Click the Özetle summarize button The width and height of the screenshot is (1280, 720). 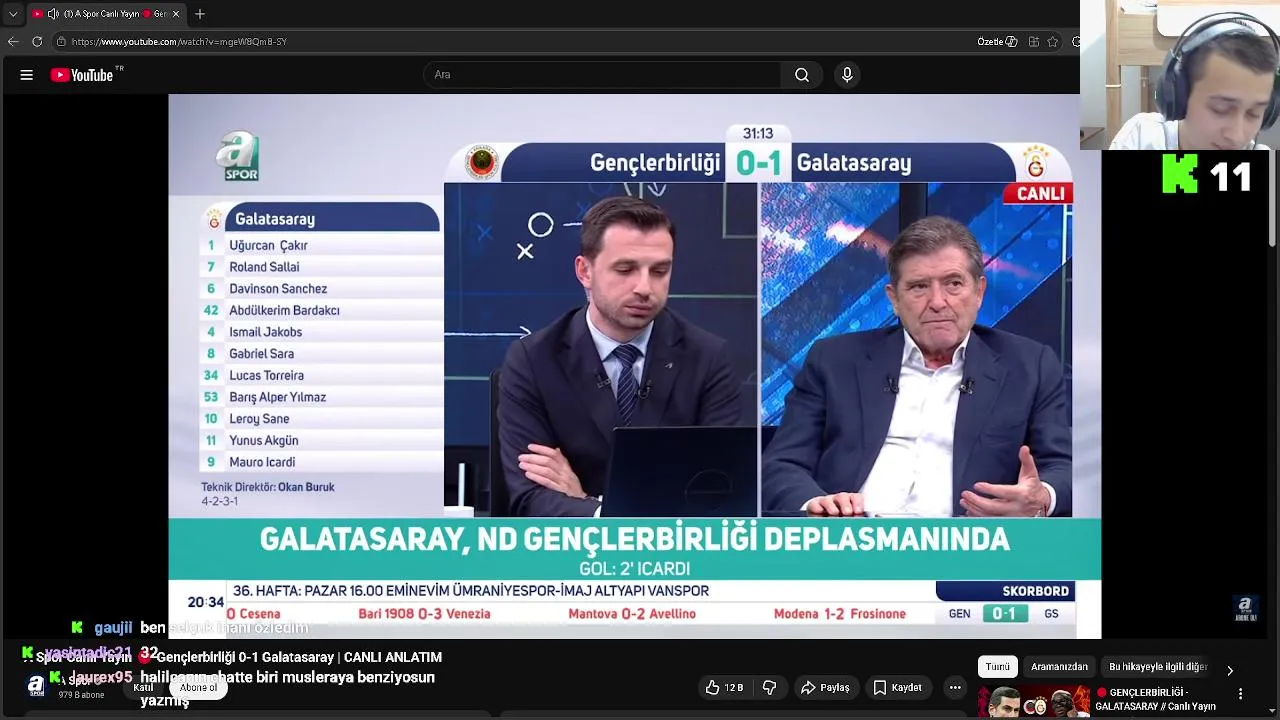tap(997, 42)
